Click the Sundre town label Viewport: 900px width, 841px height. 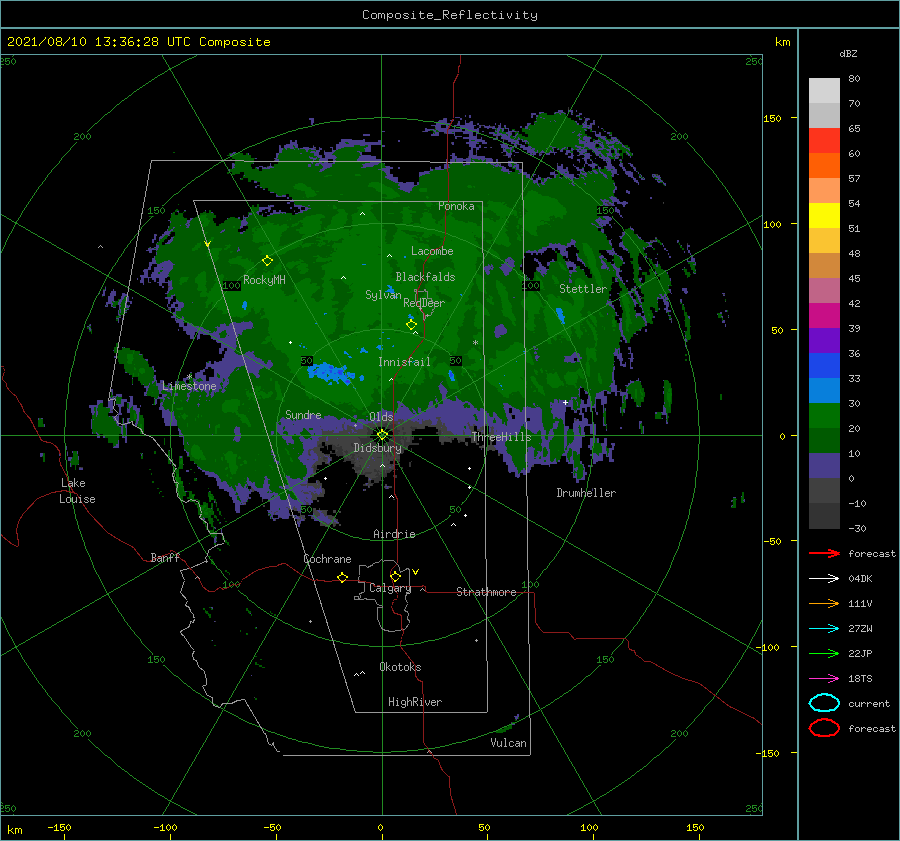(x=303, y=414)
